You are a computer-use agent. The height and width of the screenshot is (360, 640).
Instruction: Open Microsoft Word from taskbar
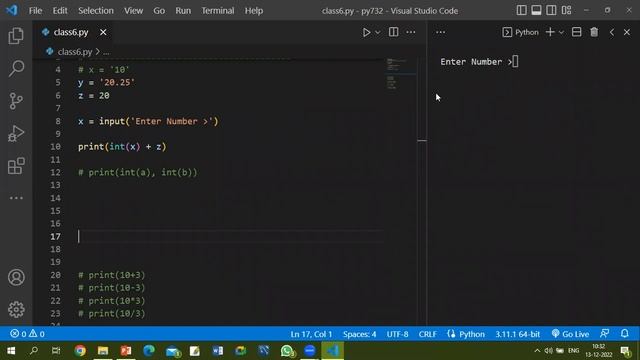pos(218,351)
